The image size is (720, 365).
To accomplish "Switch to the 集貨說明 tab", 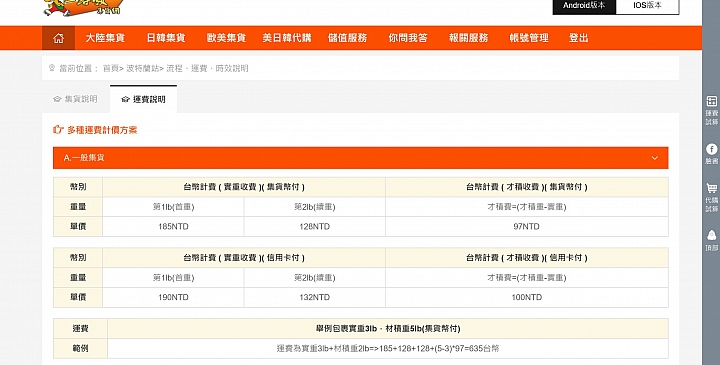I will point(76,99).
